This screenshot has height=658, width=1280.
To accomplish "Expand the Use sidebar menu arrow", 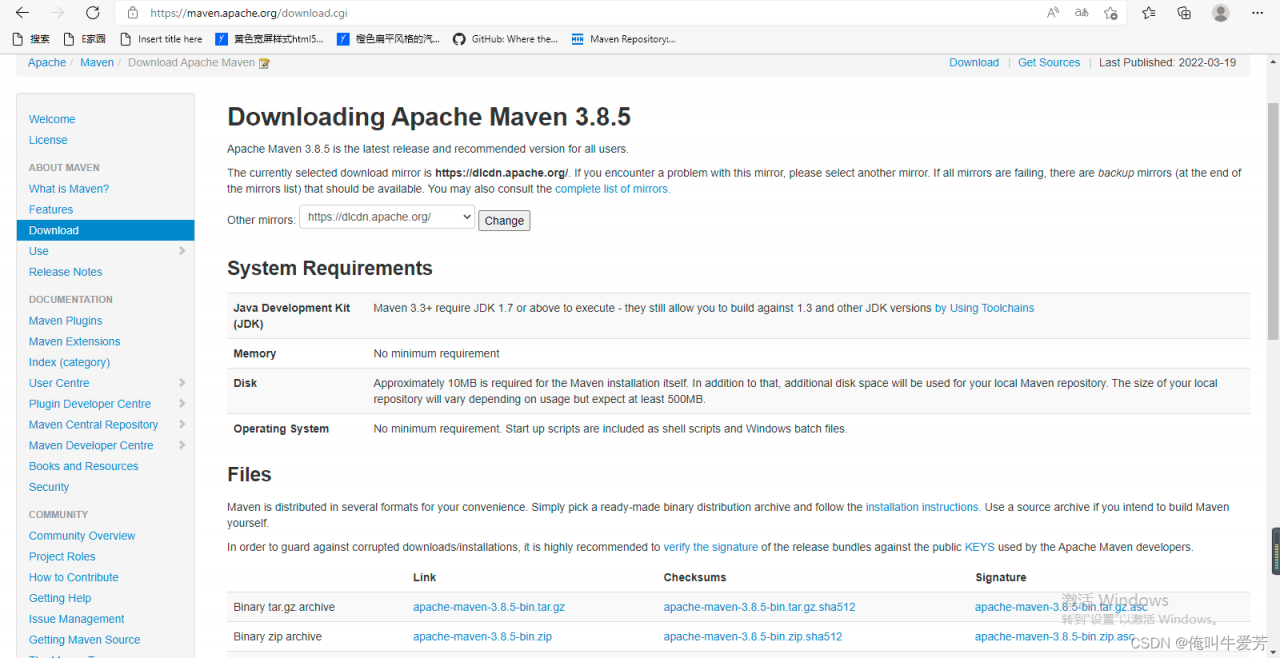I will tap(182, 251).
